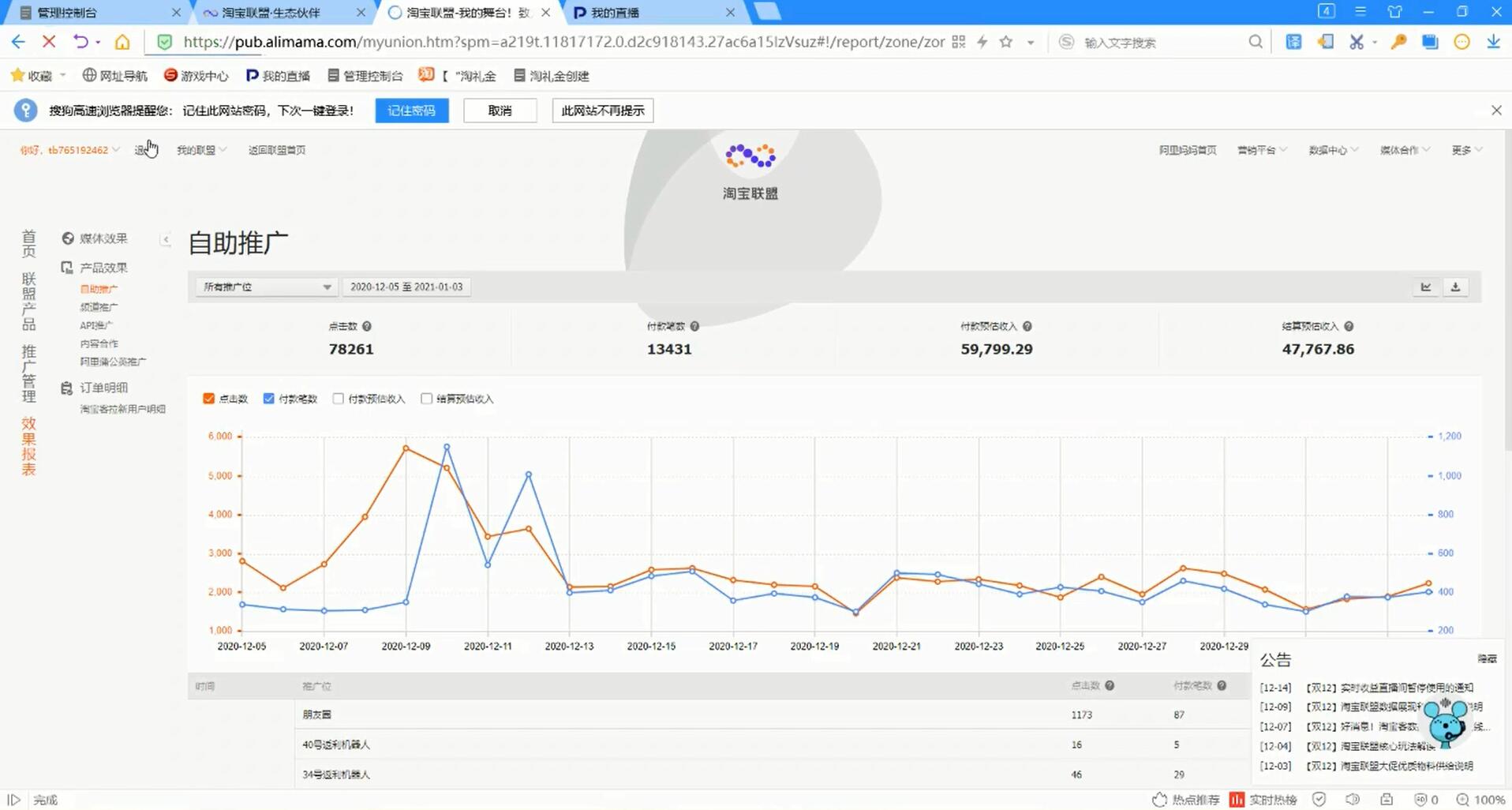Click the bookmark star icon in address bar

[1005, 42]
